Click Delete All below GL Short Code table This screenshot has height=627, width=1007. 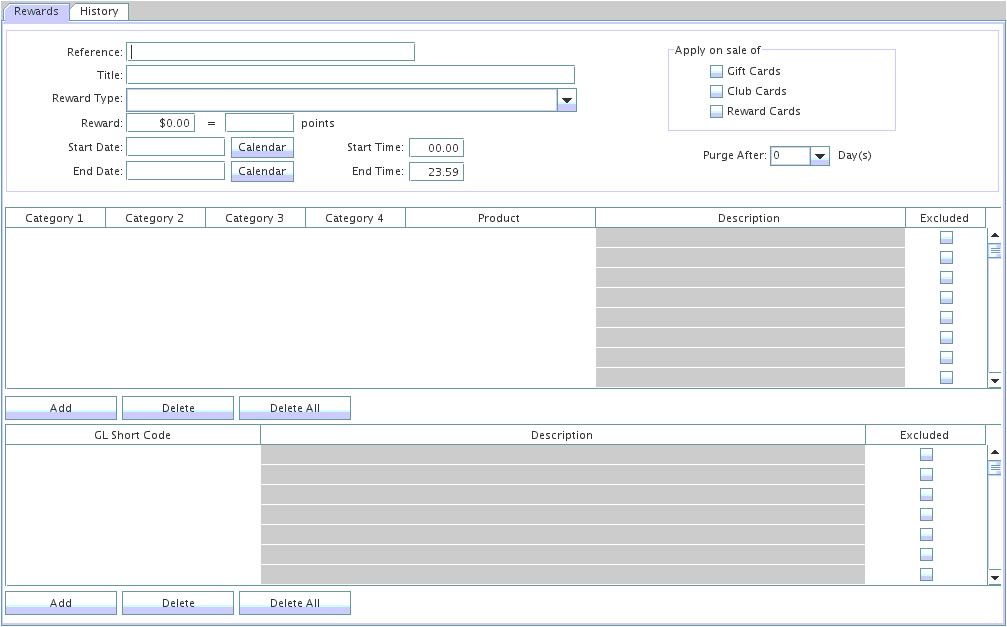click(295, 603)
